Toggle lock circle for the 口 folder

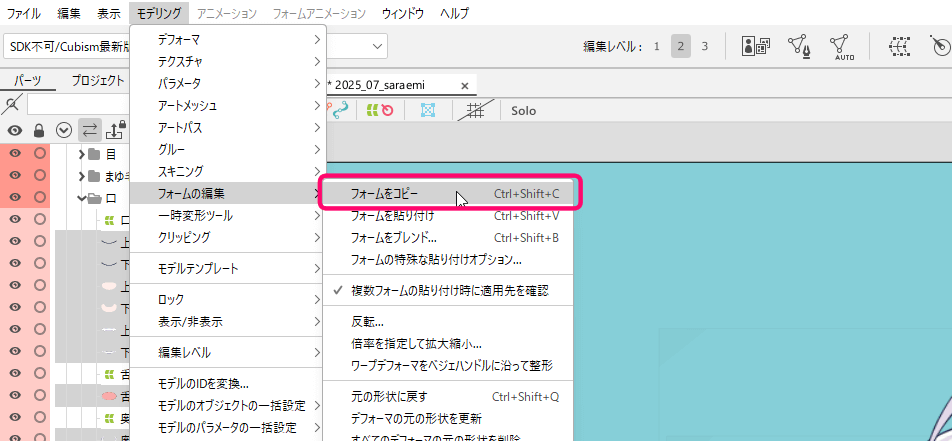click(40, 198)
